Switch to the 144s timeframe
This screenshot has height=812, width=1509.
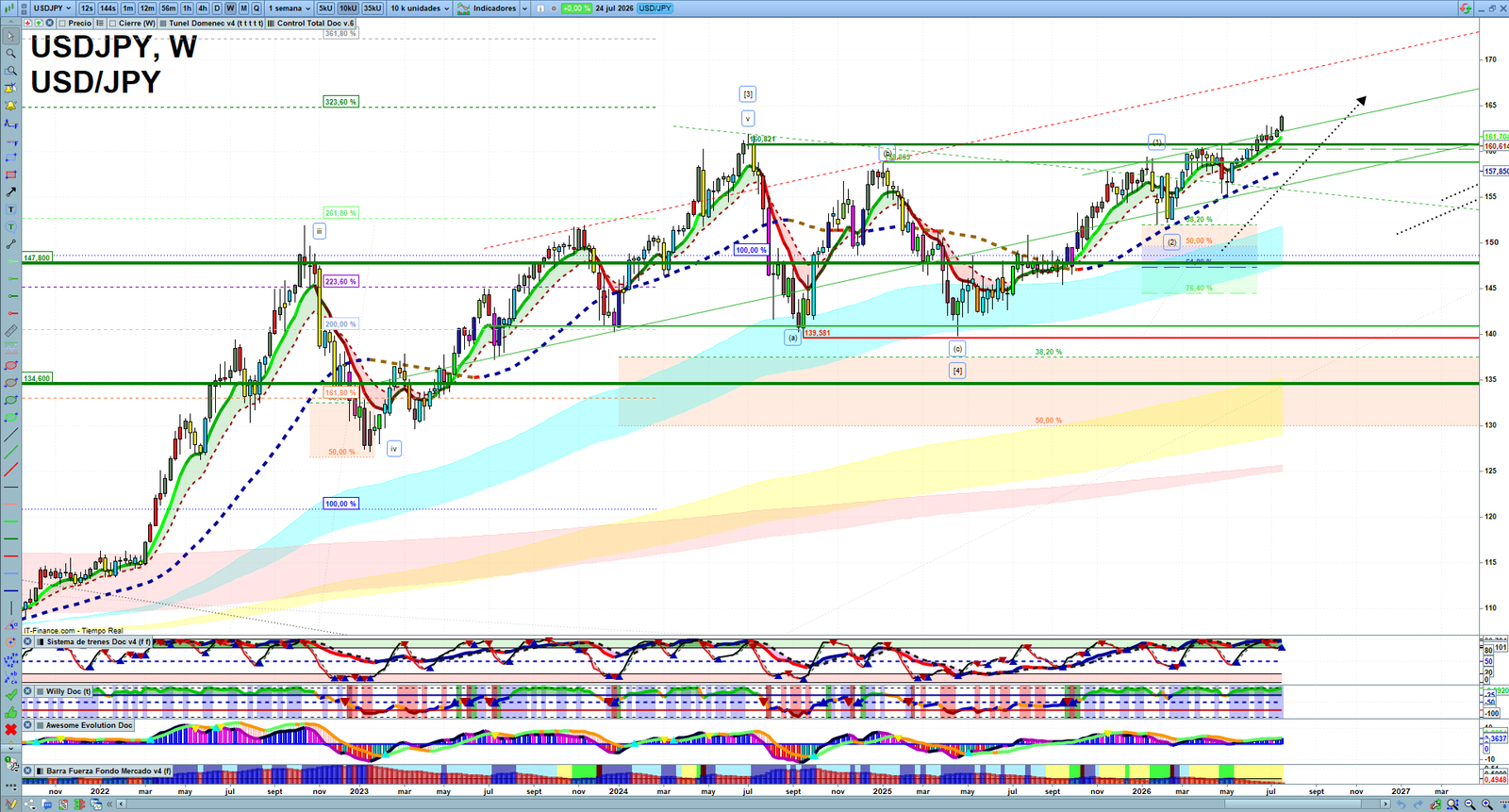(x=108, y=8)
